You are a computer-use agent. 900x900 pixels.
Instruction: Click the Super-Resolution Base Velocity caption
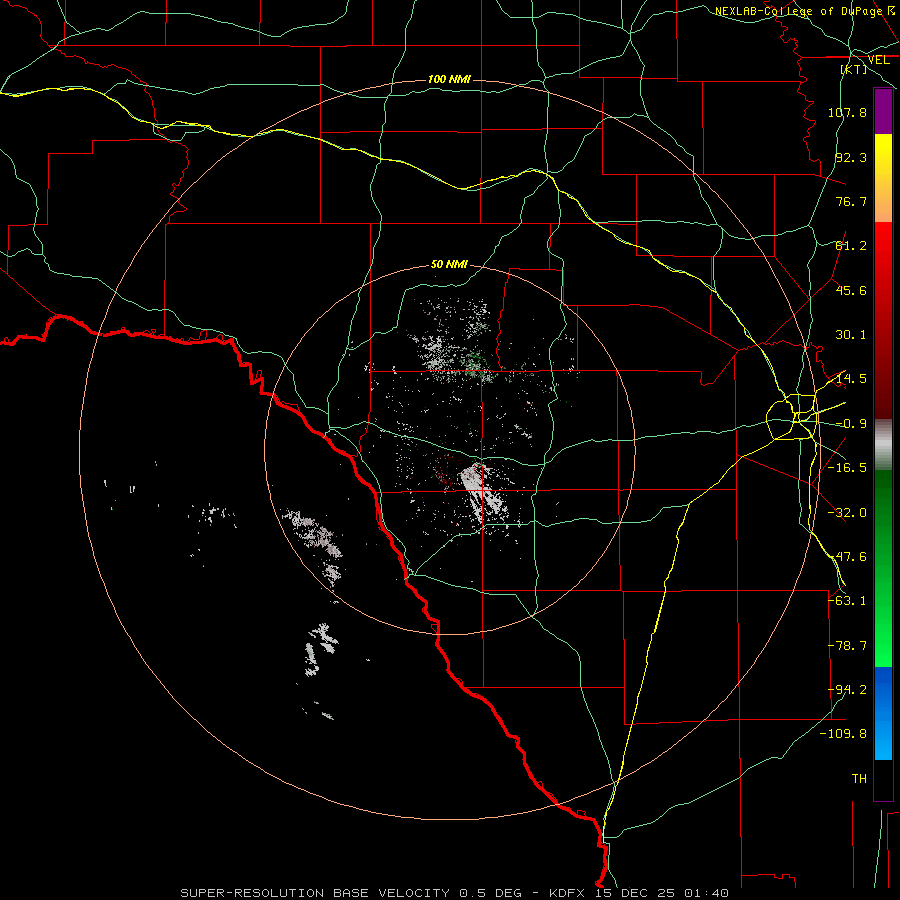point(455,893)
